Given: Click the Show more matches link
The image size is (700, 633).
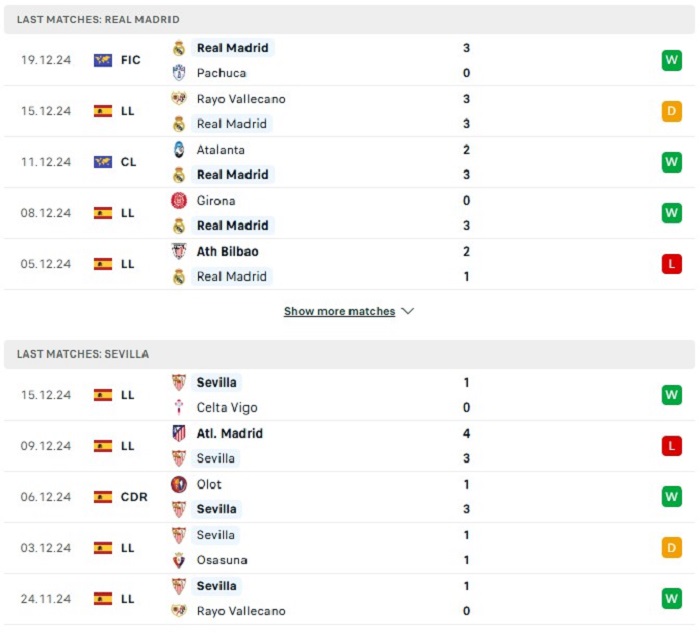Looking at the screenshot, I should click(x=339, y=311).
